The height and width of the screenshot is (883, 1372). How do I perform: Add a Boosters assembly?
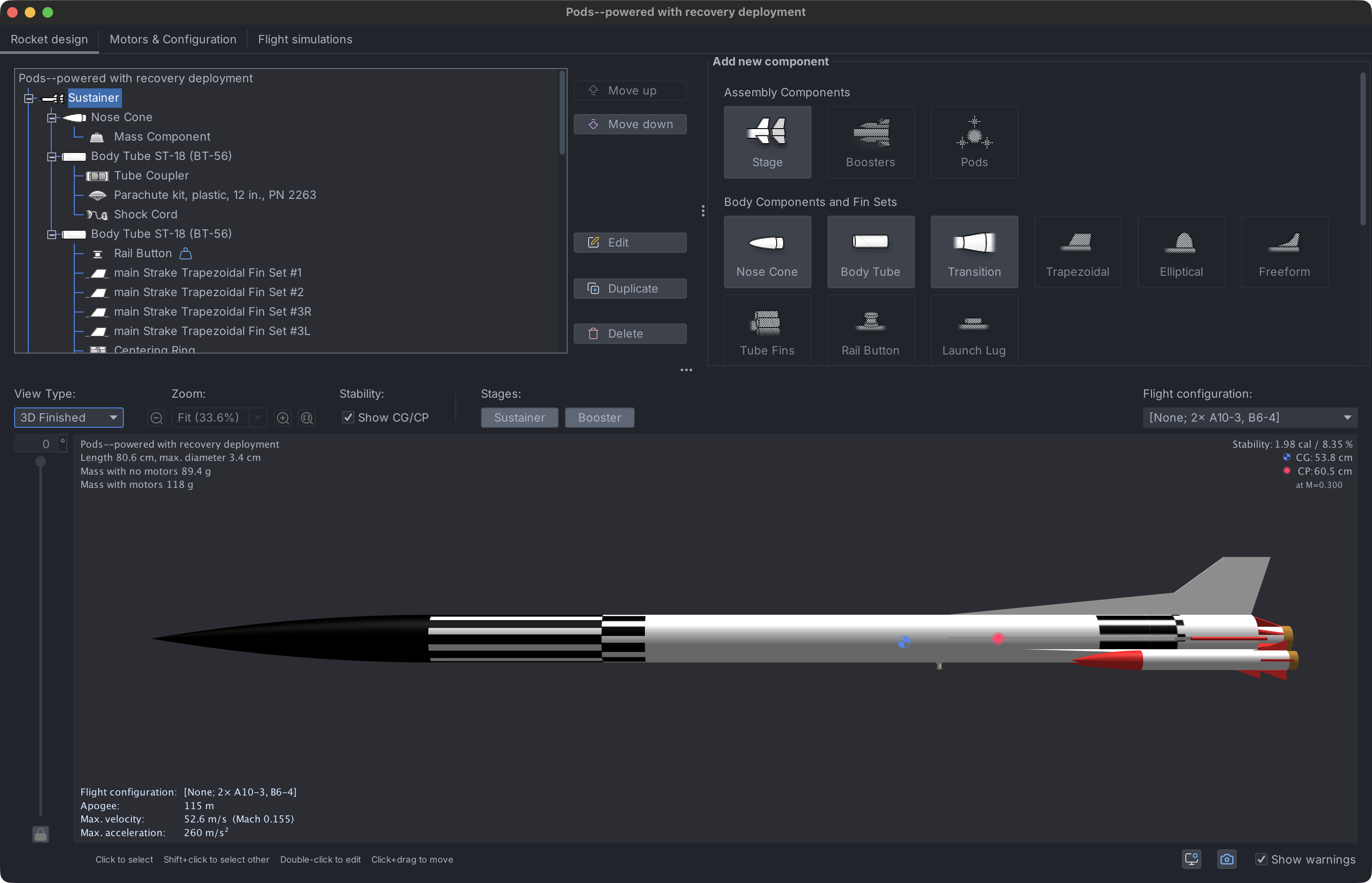(x=870, y=141)
